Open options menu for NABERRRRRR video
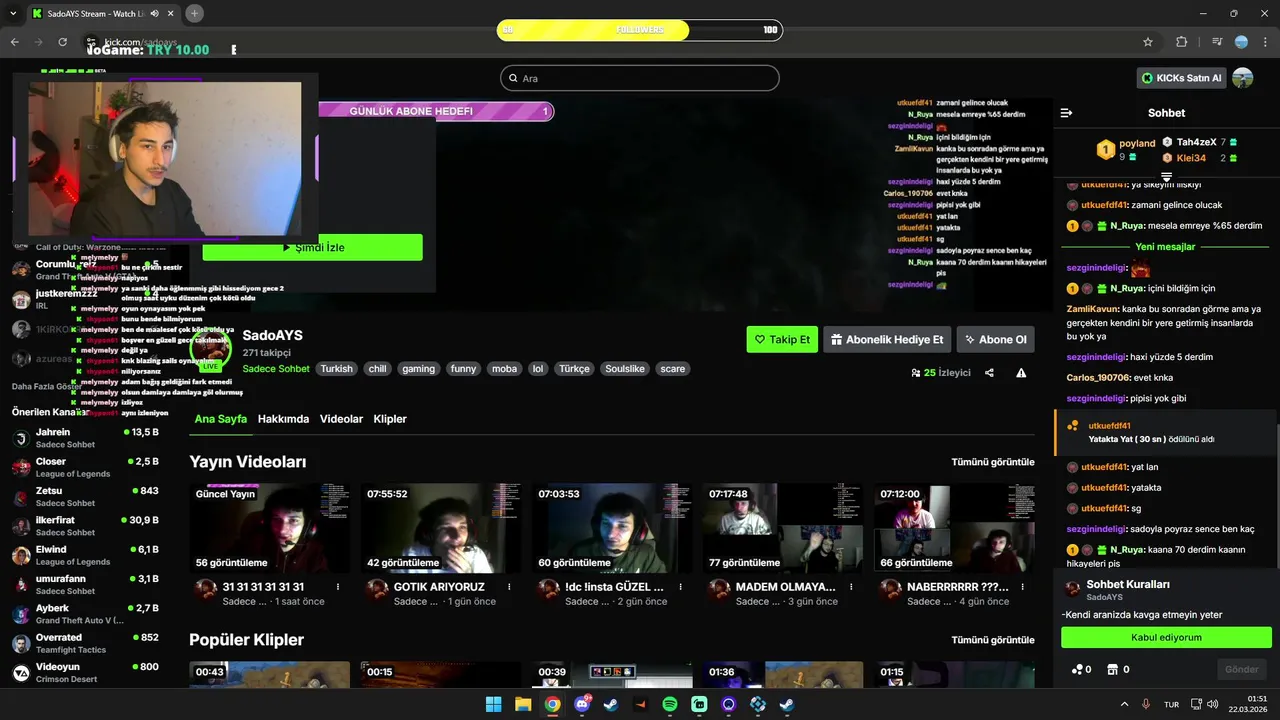Image resolution: width=1280 pixels, height=720 pixels. click(x=1022, y=587)
